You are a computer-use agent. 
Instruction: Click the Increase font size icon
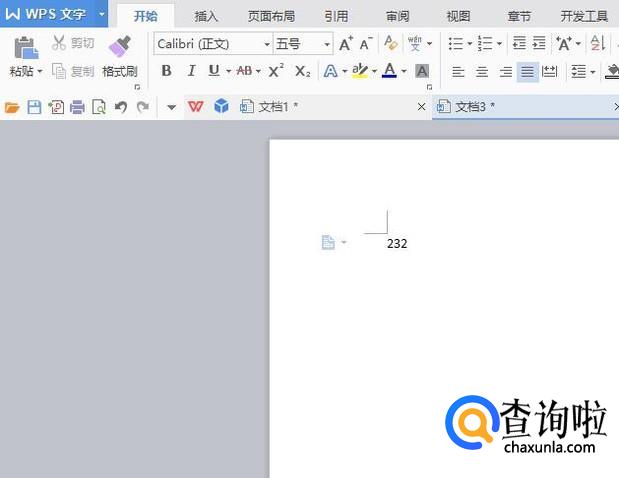[x=345, y=44]
